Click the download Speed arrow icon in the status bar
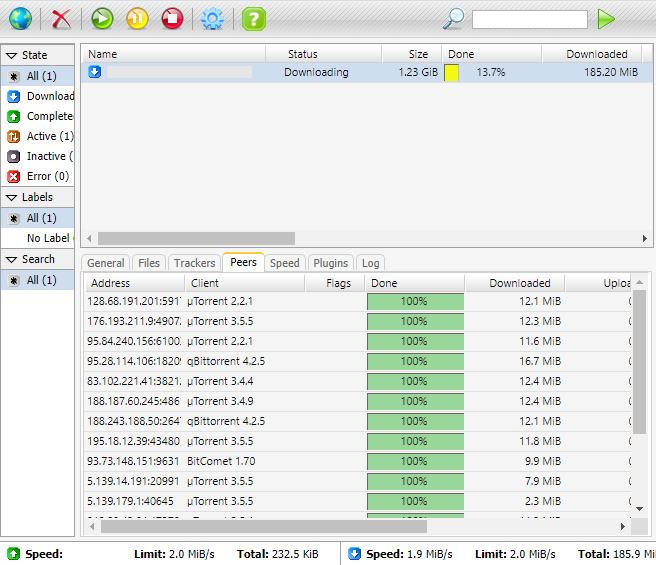Viewport: 656px width, 565px height. point(353,553)
